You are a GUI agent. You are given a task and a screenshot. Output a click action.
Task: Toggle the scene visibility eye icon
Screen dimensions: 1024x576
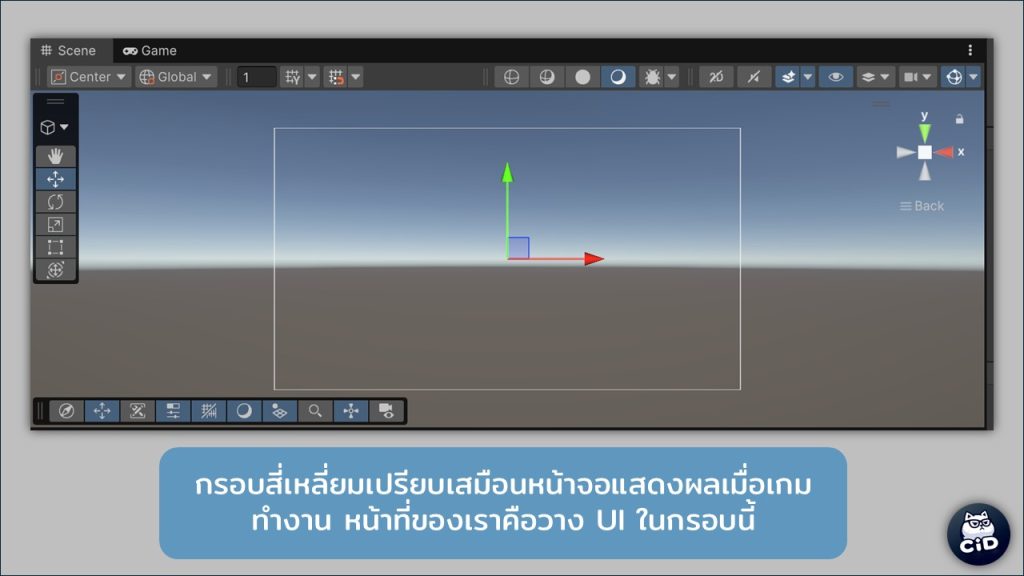(836, 77)
